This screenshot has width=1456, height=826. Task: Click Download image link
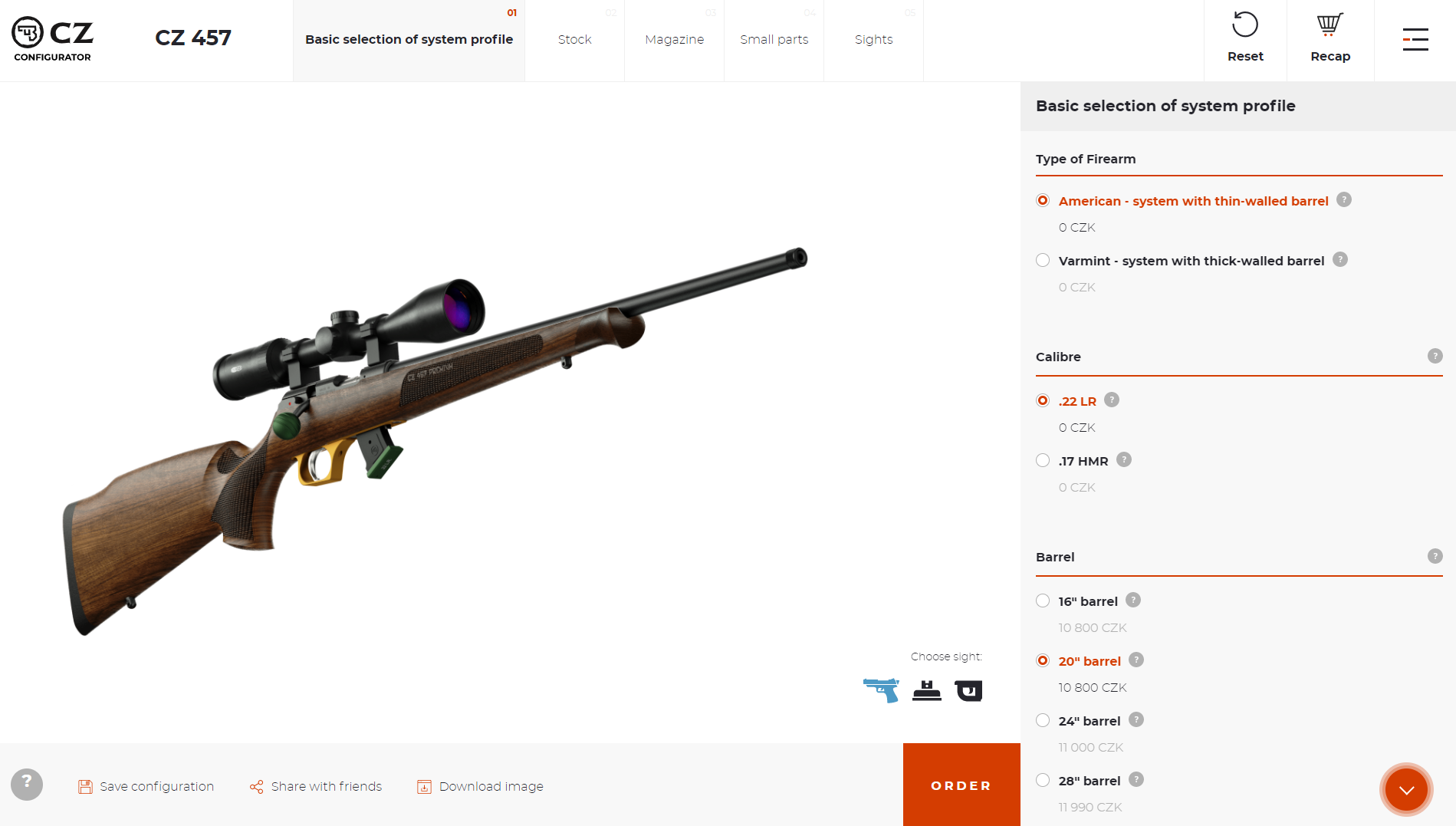[x=480, y=786]
